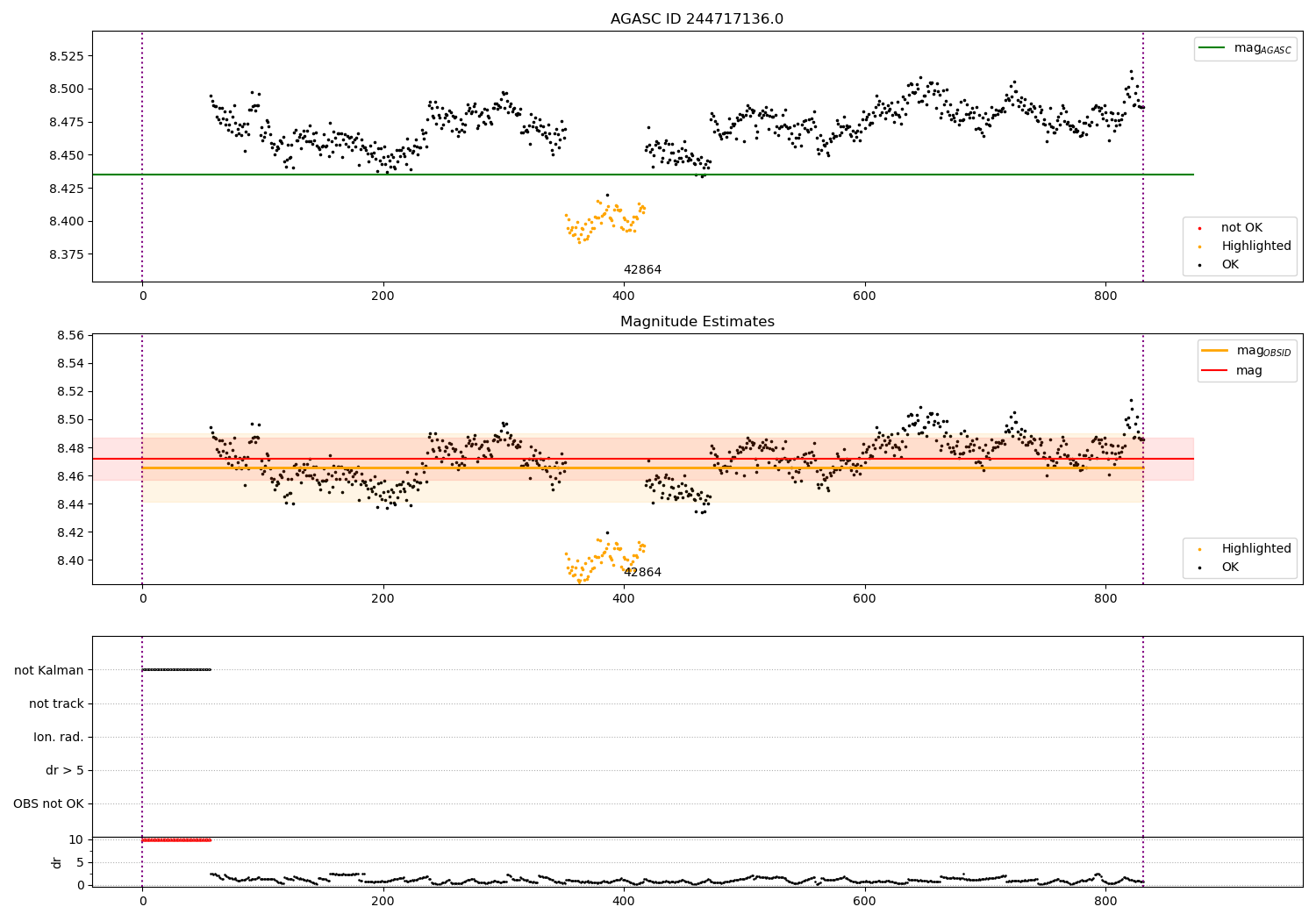Click the 'not Kalman' axis label
Viewport: 1316px width, 921px height.
49,671
